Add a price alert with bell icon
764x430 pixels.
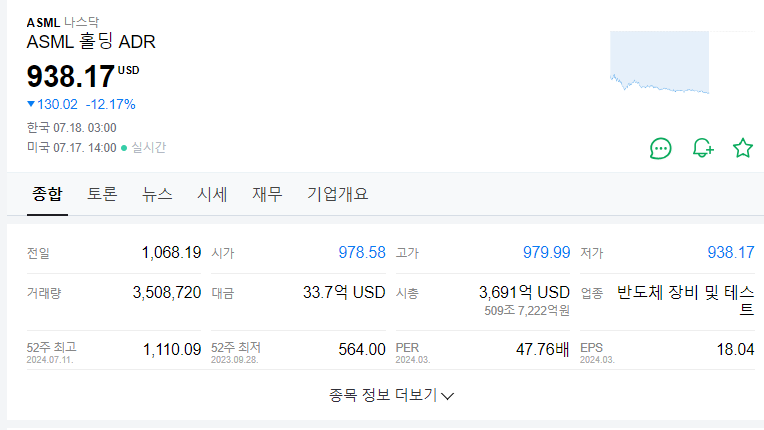(703, 148)
